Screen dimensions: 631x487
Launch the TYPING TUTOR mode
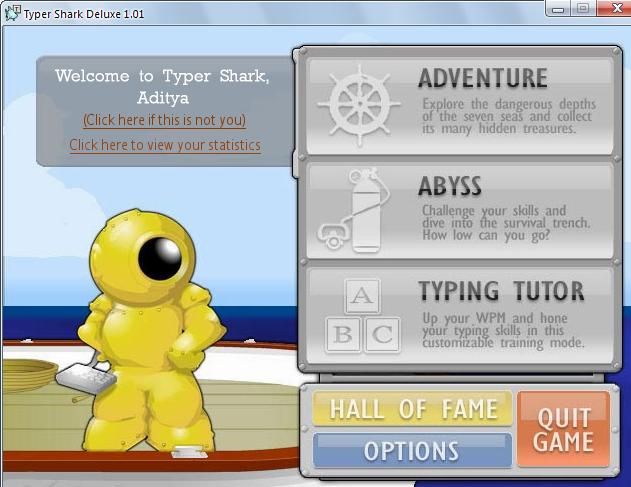(460, 316)
